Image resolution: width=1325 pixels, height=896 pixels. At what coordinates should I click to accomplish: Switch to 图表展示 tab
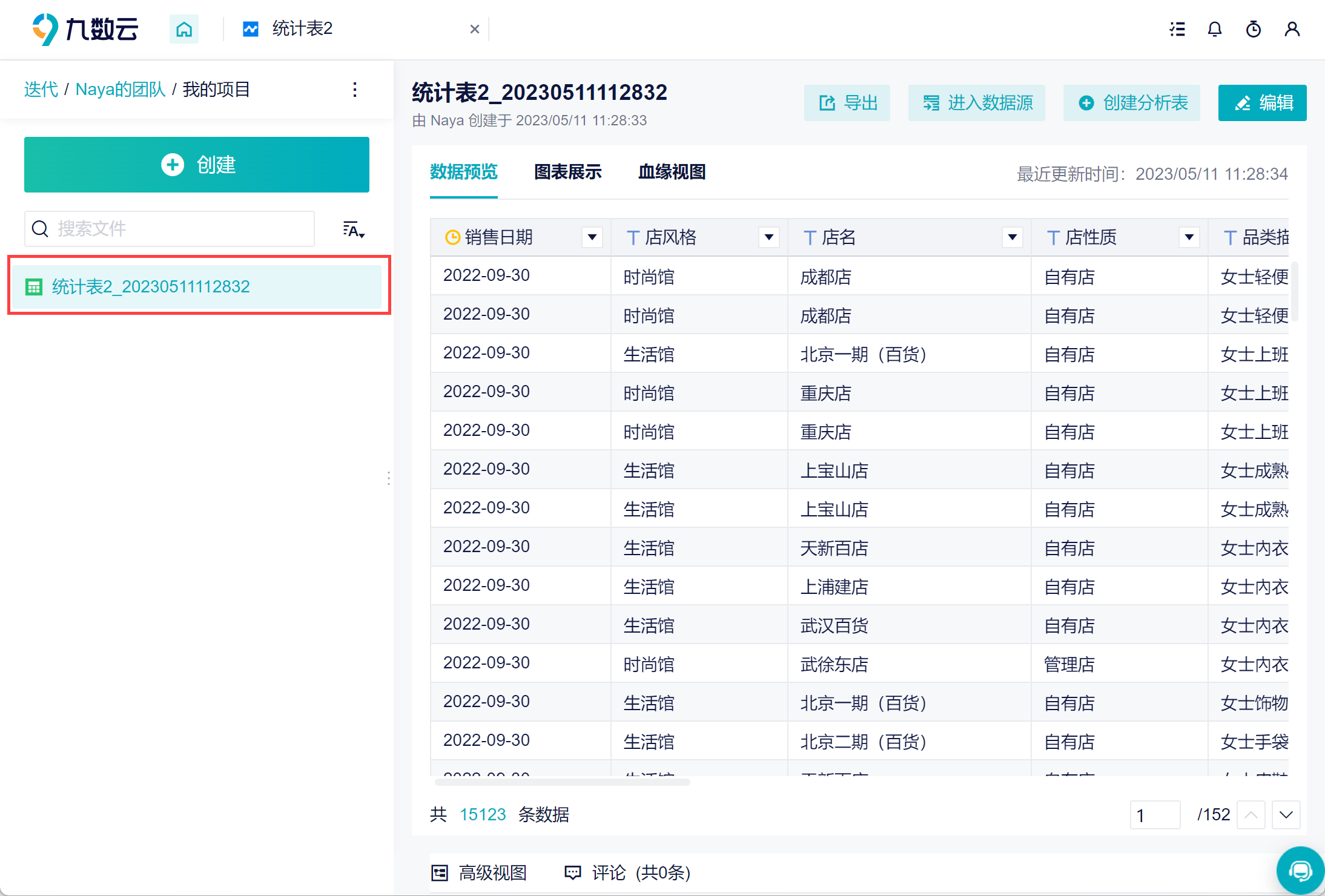(568, 172)
